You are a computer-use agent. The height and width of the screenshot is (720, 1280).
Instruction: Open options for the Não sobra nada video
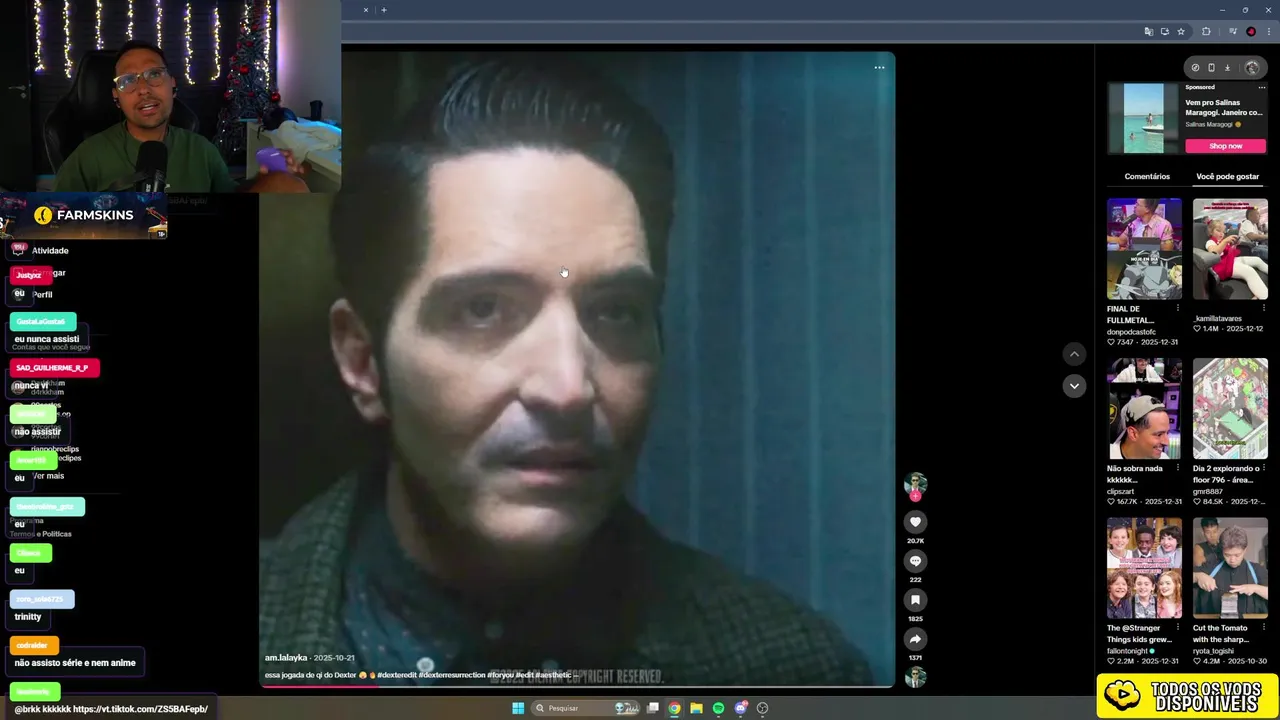click(1178, 468)
